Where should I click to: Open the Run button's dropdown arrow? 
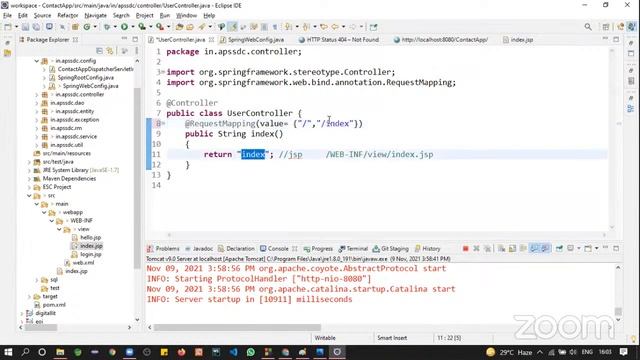[x=132, y=27]
